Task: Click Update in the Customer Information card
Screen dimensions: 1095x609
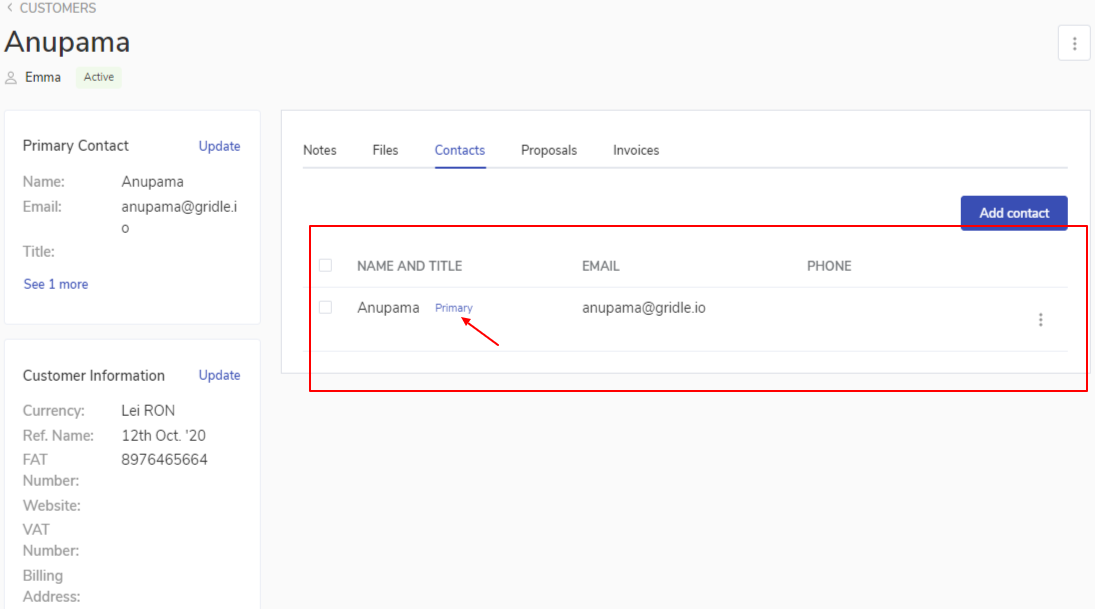Action: coord(219,376)
